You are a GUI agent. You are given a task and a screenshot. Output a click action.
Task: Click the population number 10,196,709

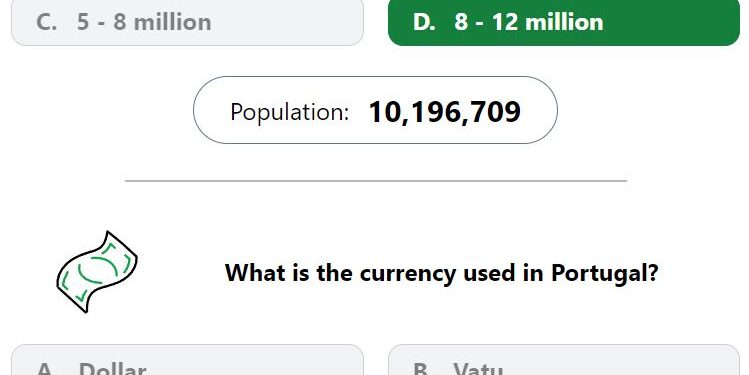tap(444, 112)
